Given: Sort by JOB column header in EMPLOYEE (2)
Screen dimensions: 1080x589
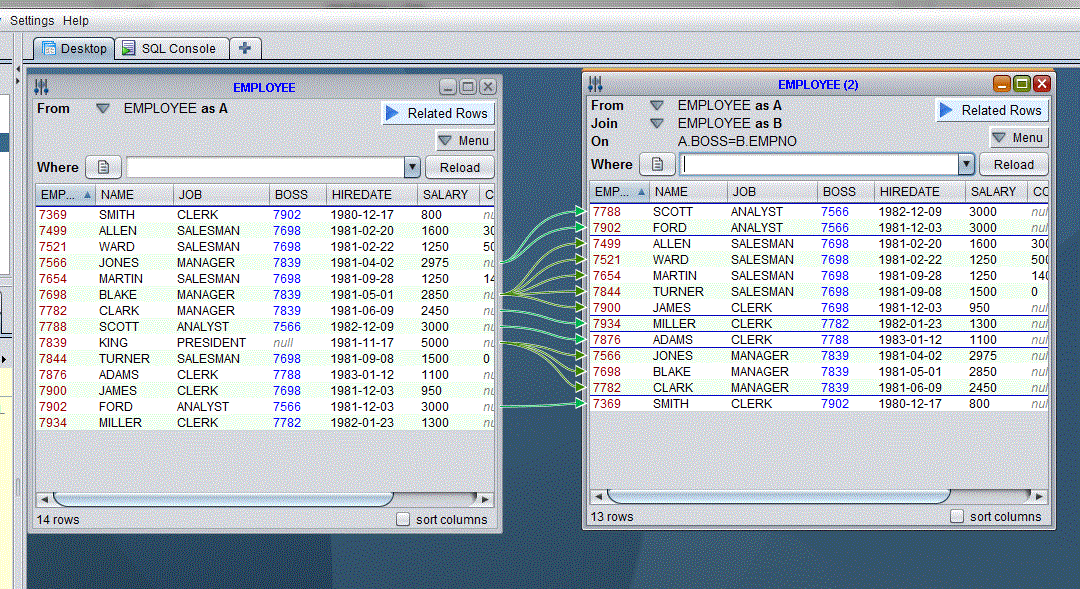Looking at the screenshot, I should pyautogui.click(x=771, y=192).
